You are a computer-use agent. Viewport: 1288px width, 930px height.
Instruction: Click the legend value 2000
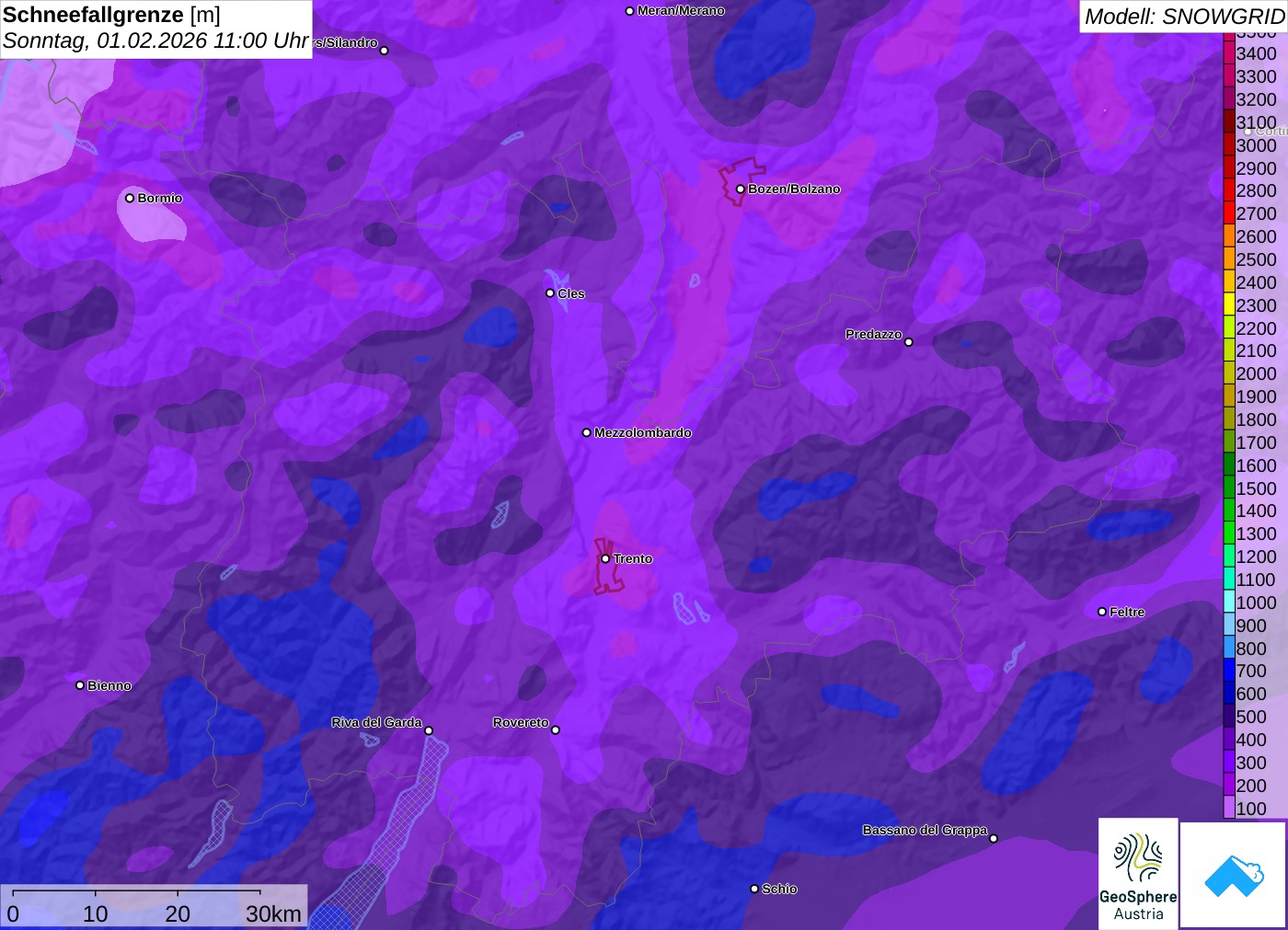point(1256,373)
